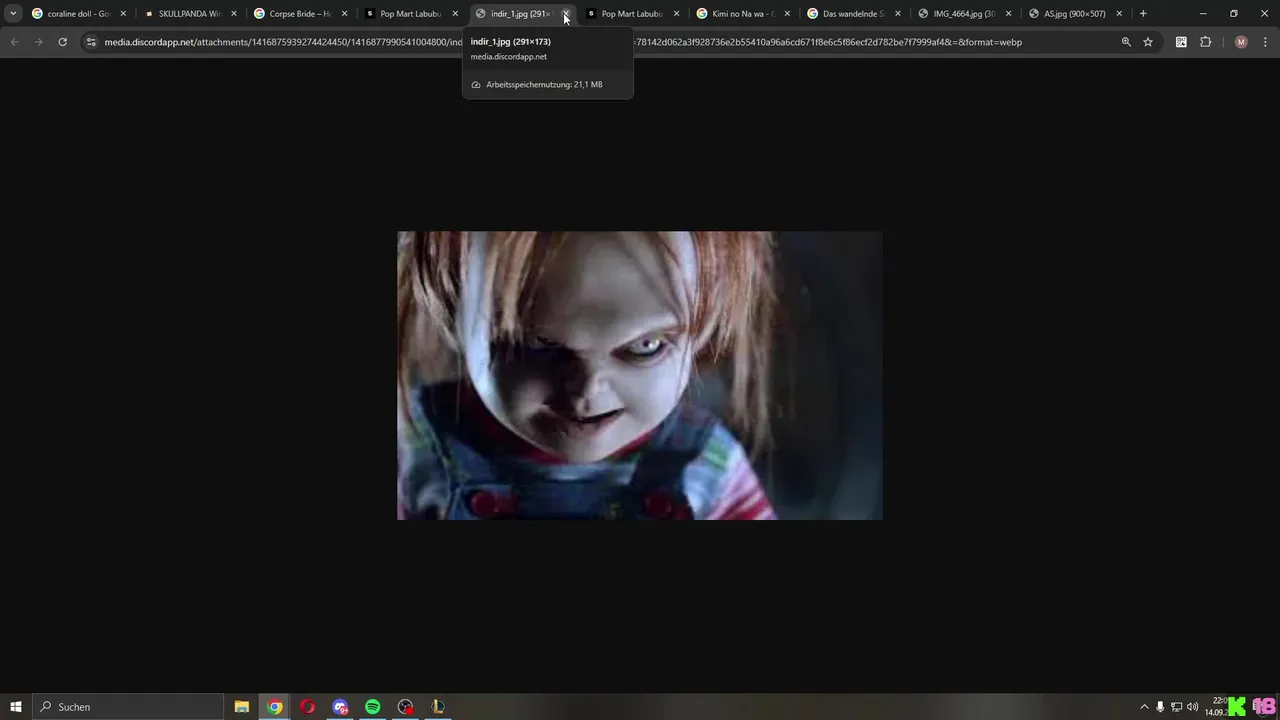Switch to the Kimi no Na wa tab

point(743,14)
